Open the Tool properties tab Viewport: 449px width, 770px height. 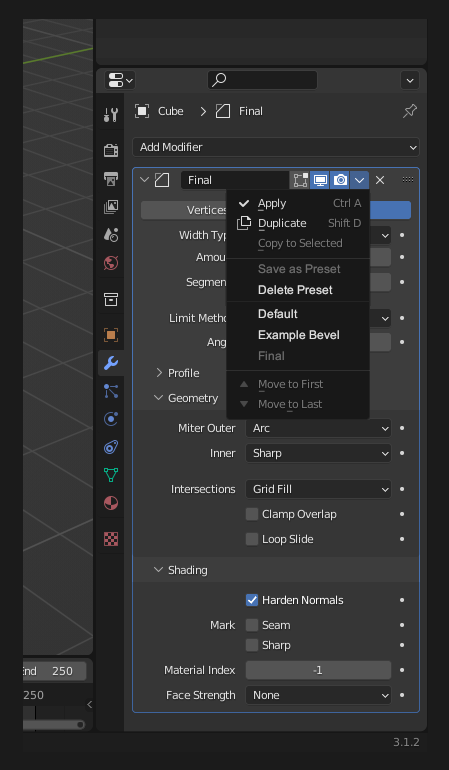pyautogui.click(x=111, y=114)
